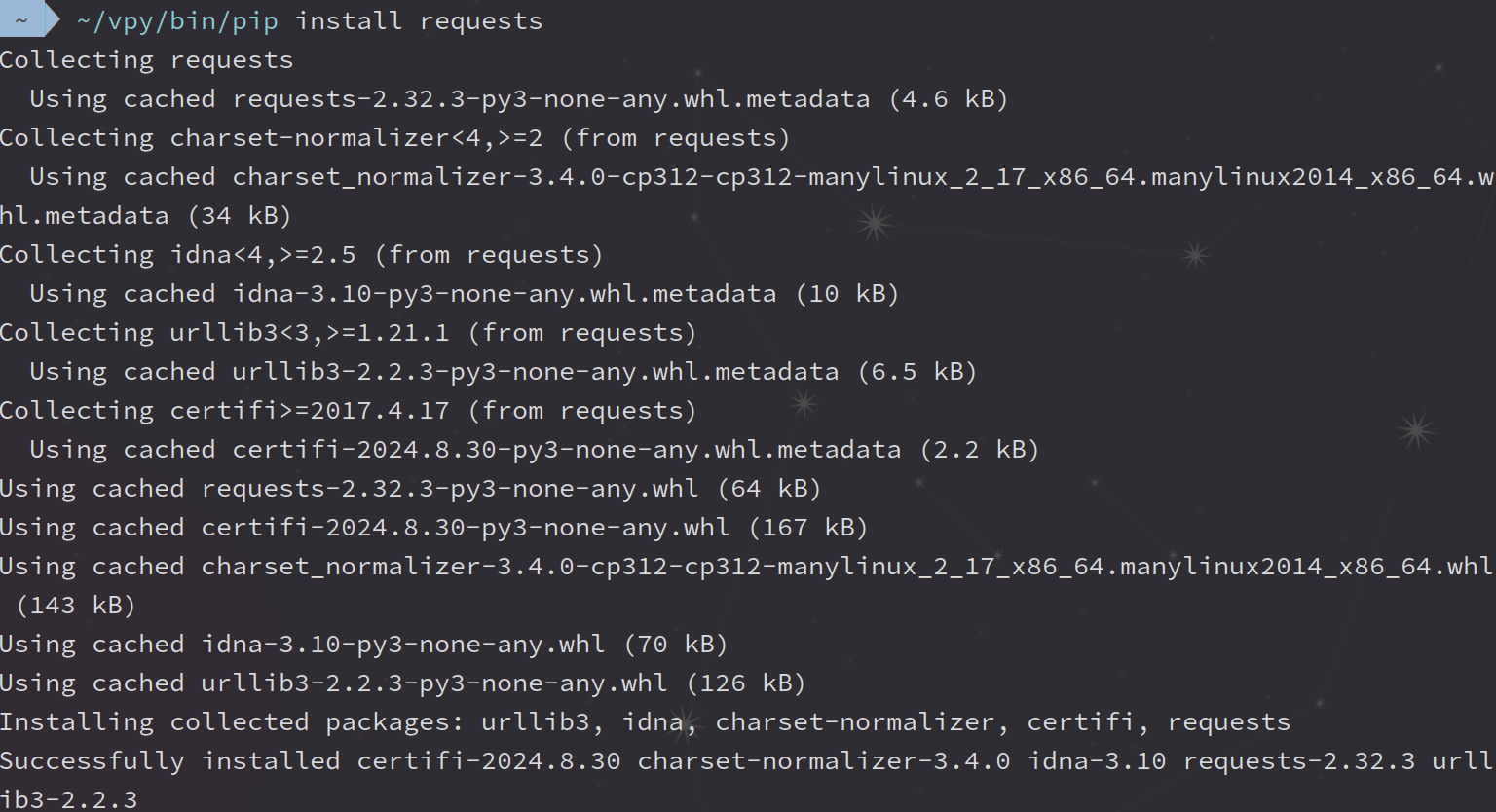This screenshot has height=812, width=1496.
Task: Click the "(126 kB)" urllib3 wheel size
Action: (x=745, y=683)
